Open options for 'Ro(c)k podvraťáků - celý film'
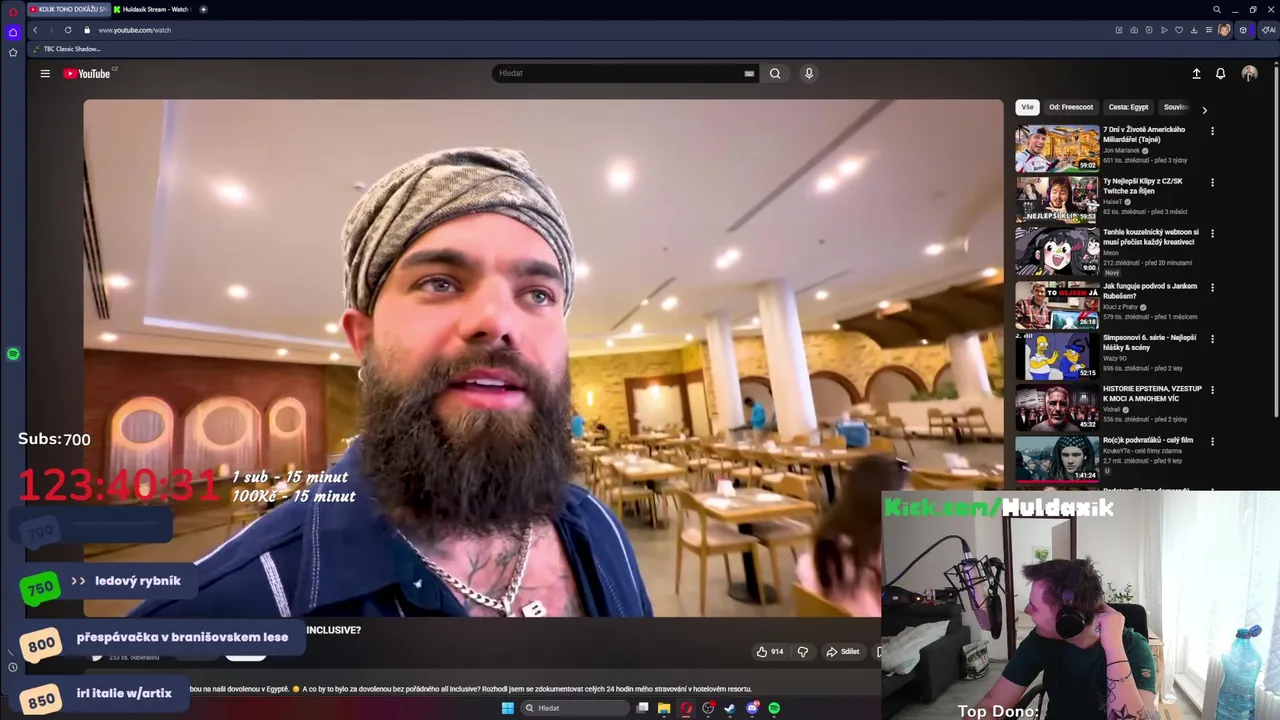 point(1212,441)
